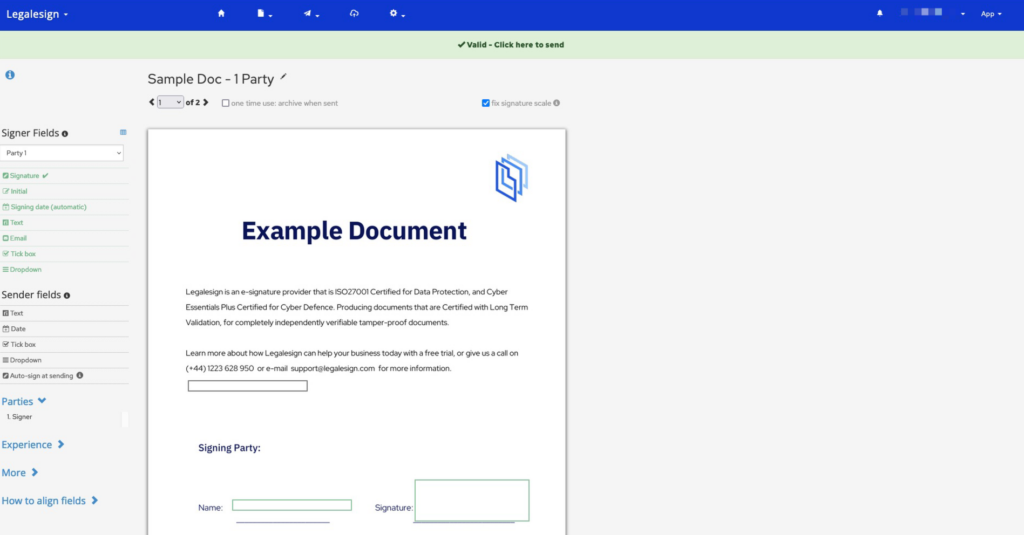Click the Example Document heading
Viewport: 1024px width, 535px height.
(x=354, y=231)
